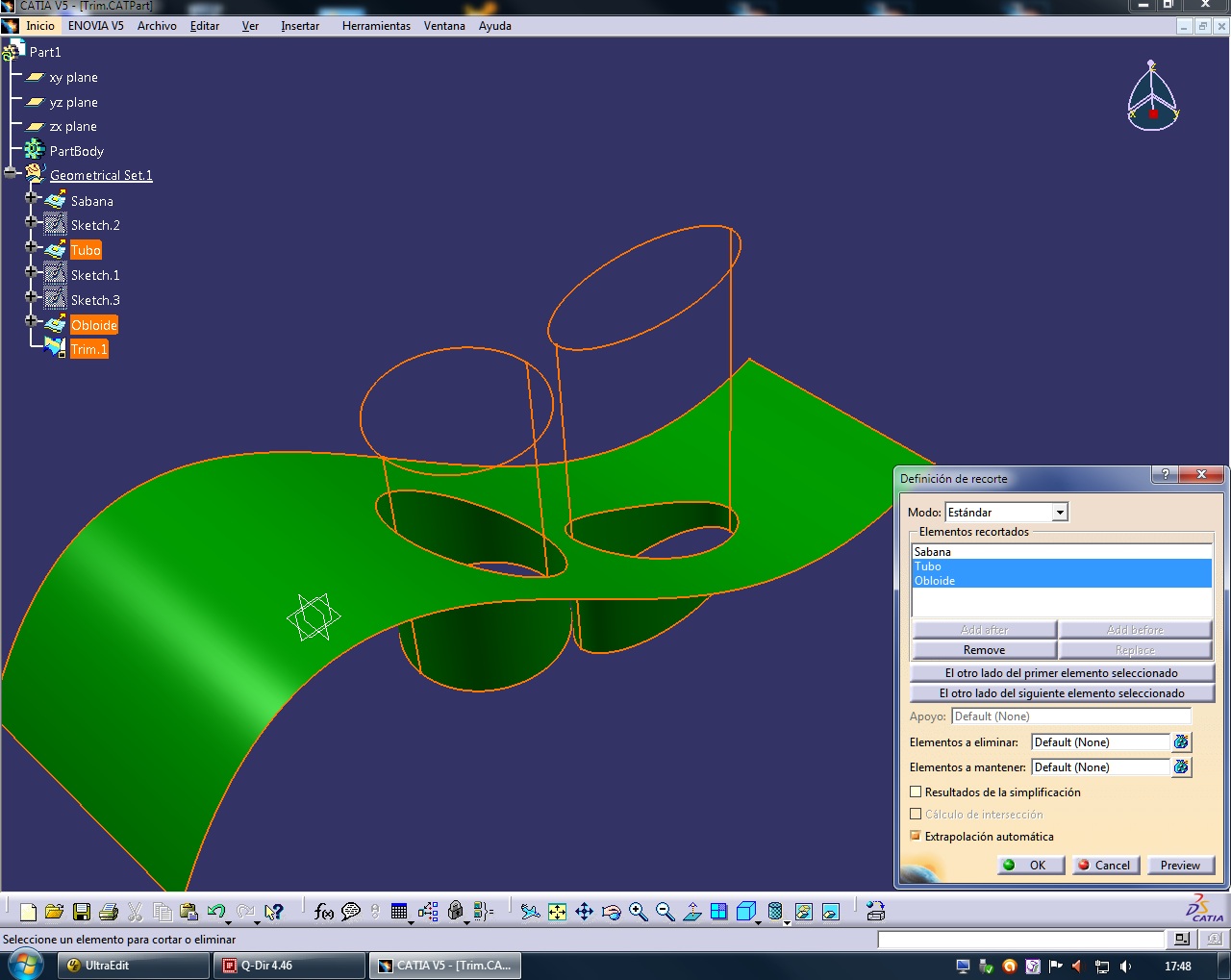Click the Fly mode airplane icon
This screenshot has width=1231, height=980.
pos(530,912)
